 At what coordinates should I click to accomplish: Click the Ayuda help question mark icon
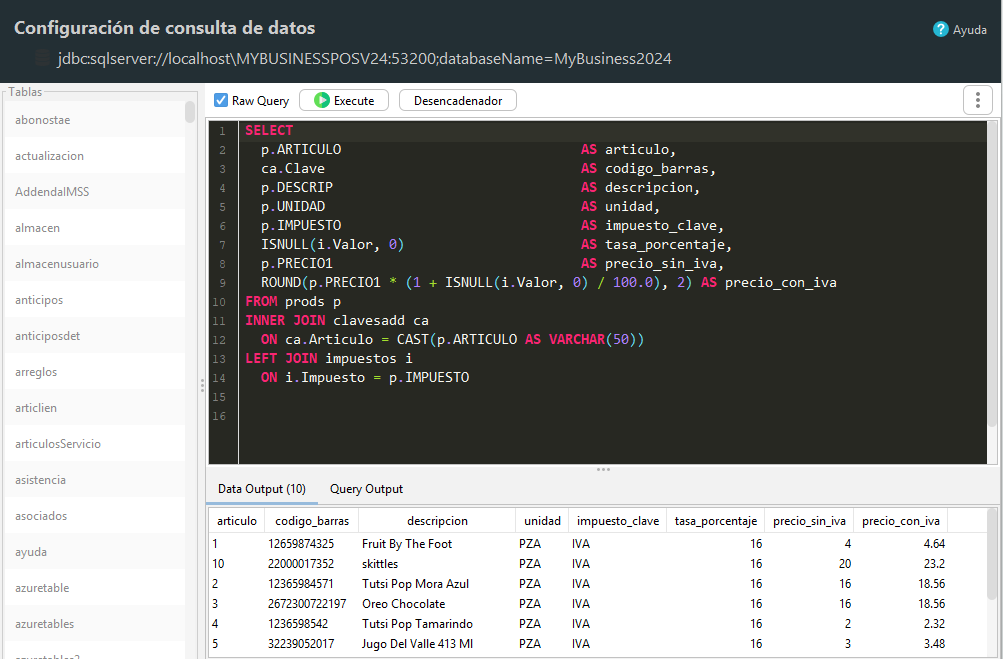[940, 29]
